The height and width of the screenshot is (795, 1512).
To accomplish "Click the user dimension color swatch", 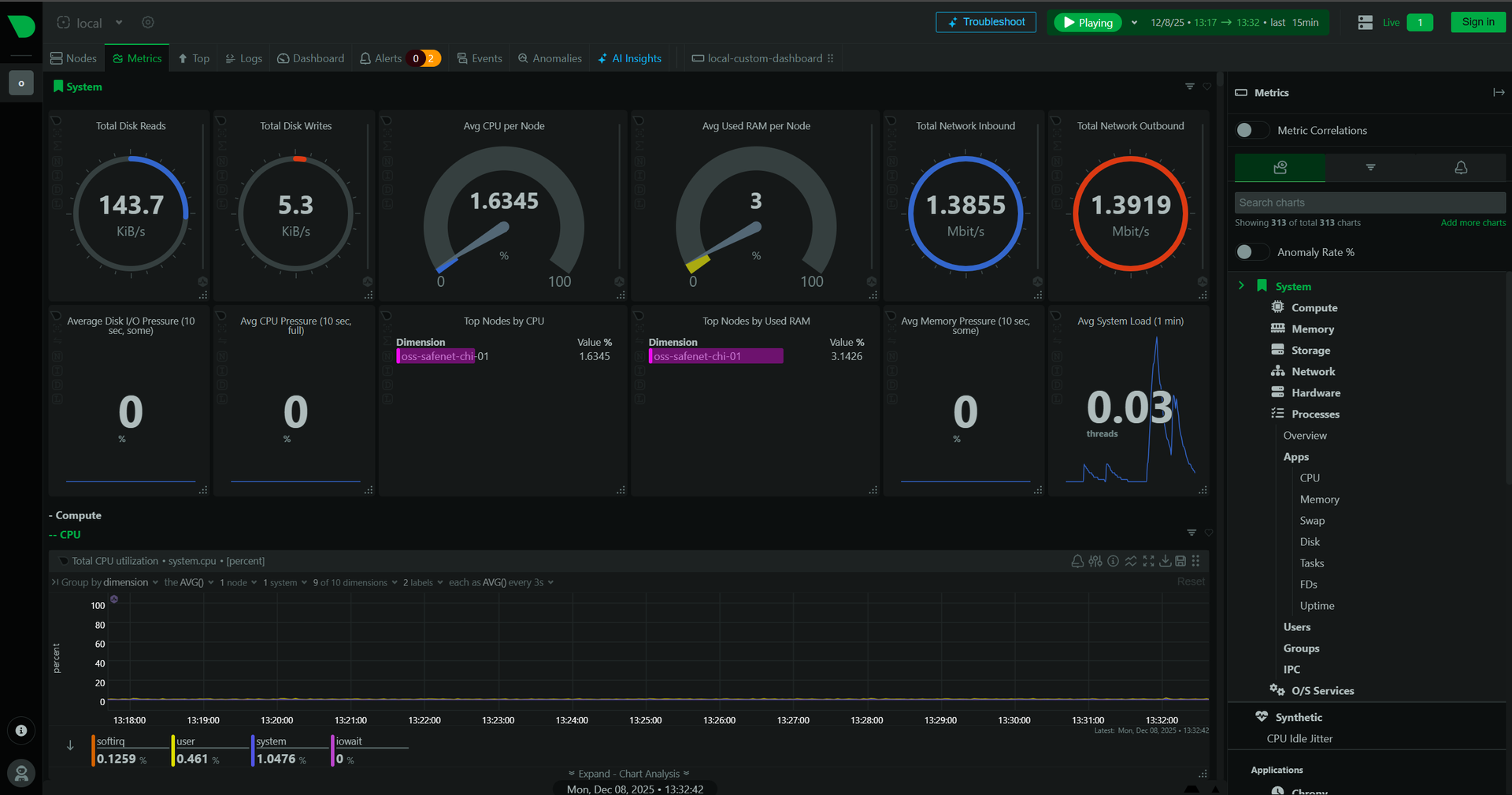I will [x=172, y=750].
